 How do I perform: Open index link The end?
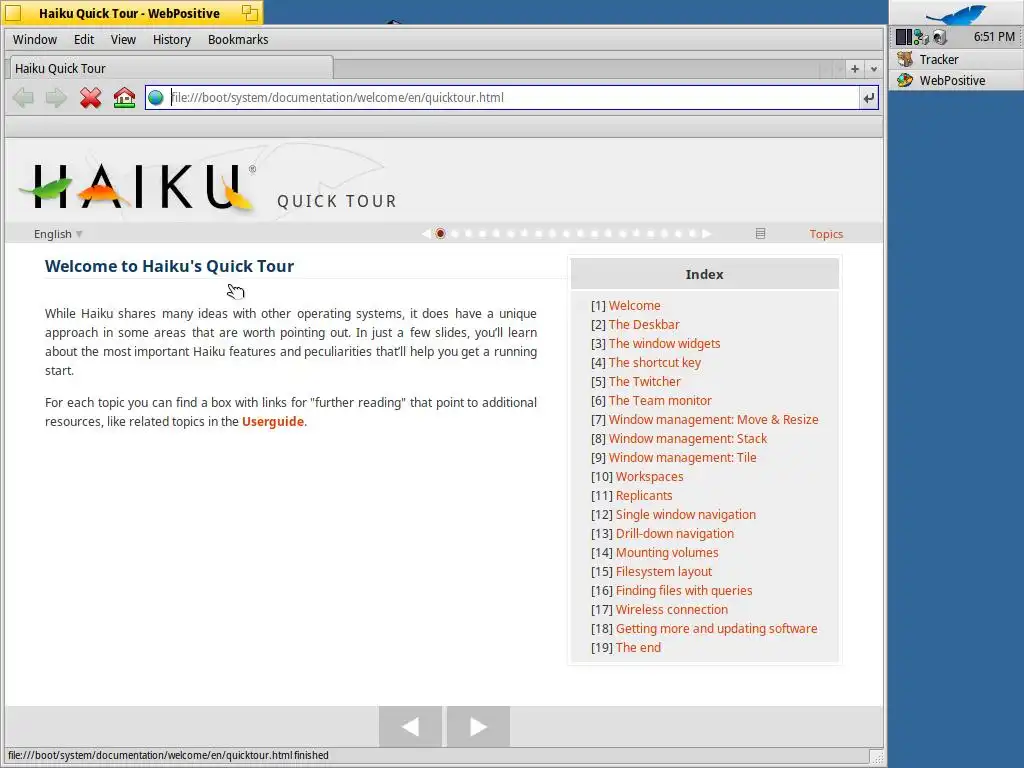pos(638,647)
